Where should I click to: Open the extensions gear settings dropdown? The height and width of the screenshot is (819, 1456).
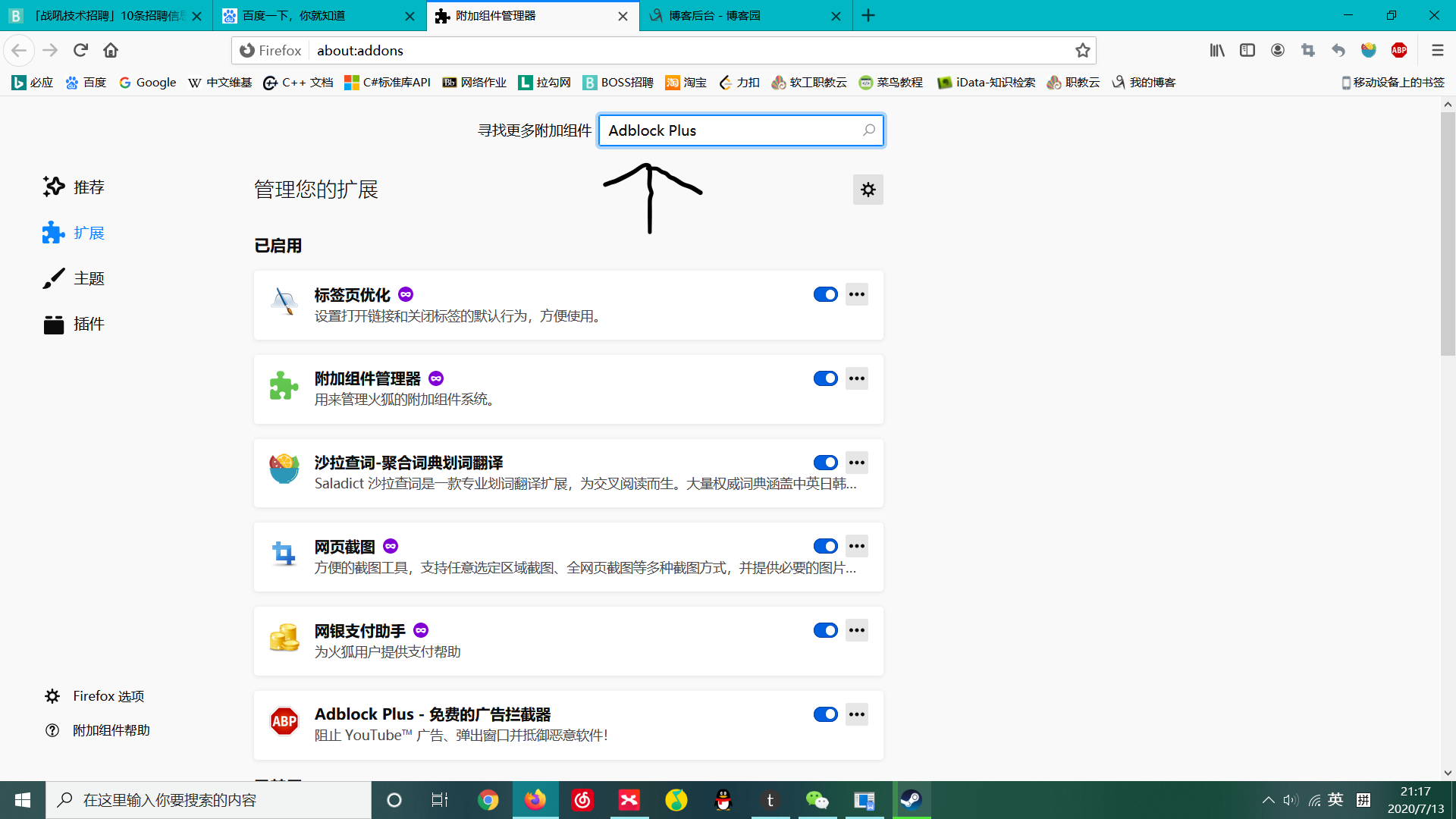tap(868, 190)
